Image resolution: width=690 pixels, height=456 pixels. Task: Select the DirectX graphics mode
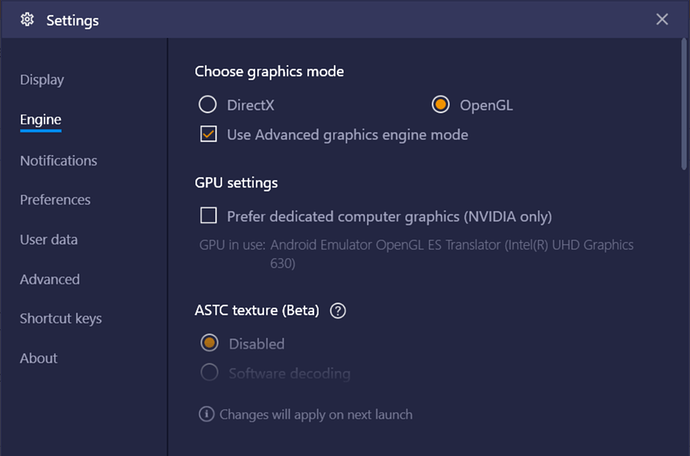coord(208,104)
